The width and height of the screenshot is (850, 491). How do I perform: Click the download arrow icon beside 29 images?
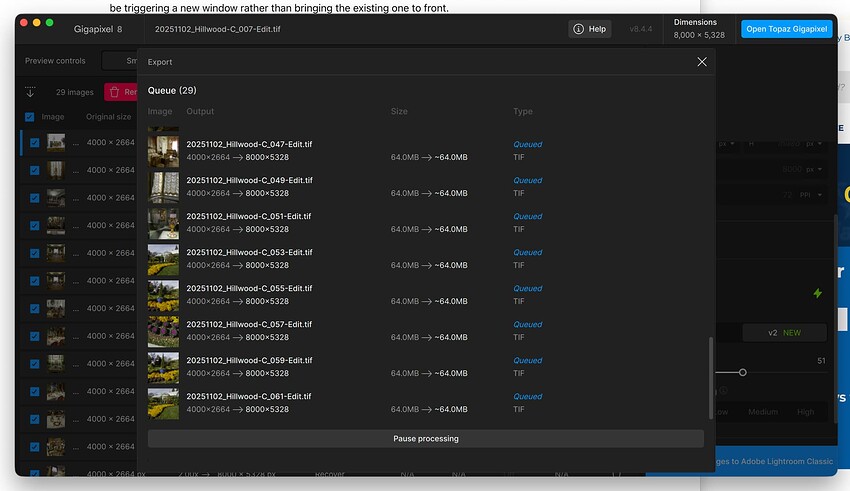click(30, 92)
